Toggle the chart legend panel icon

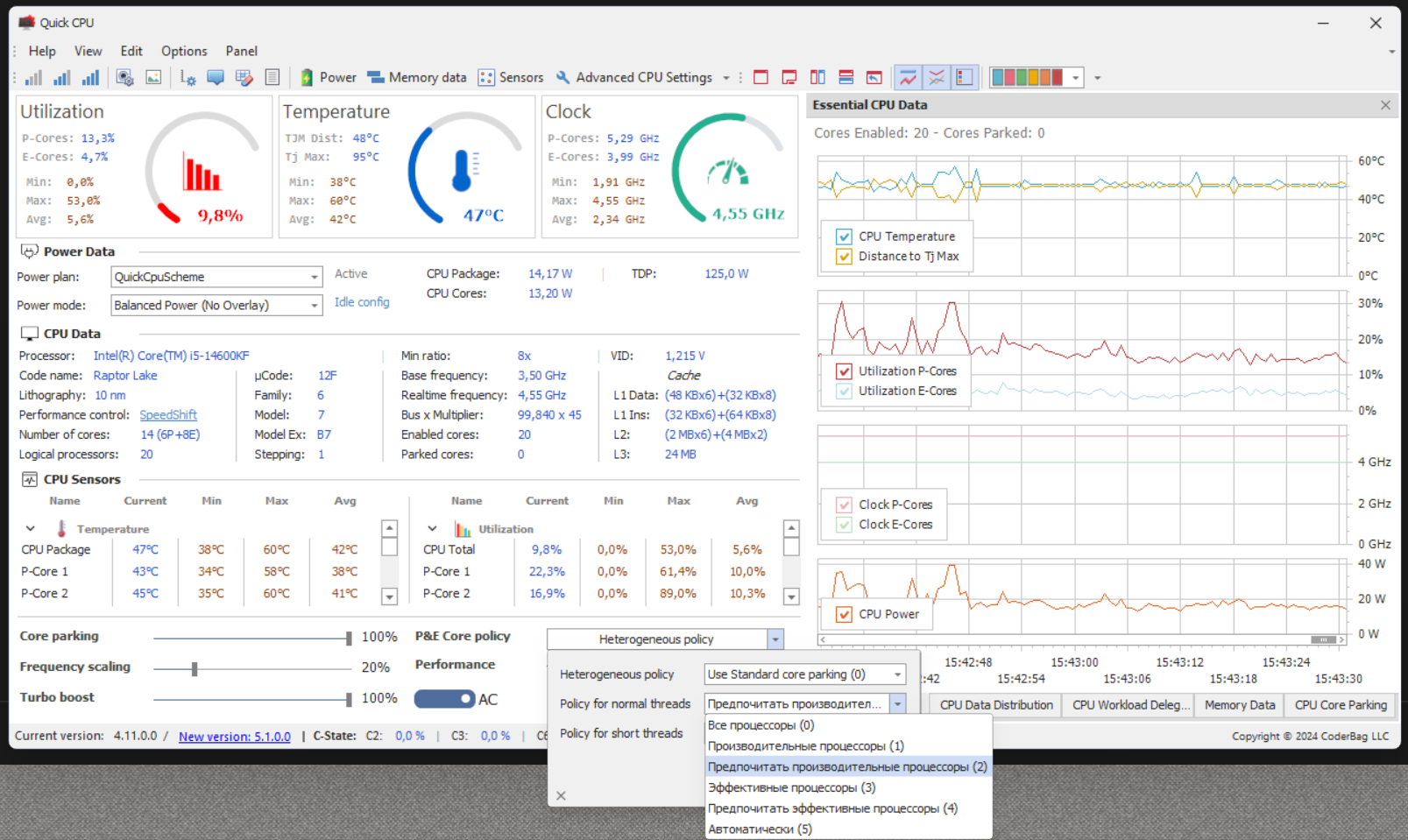click(x=965, y=78)
